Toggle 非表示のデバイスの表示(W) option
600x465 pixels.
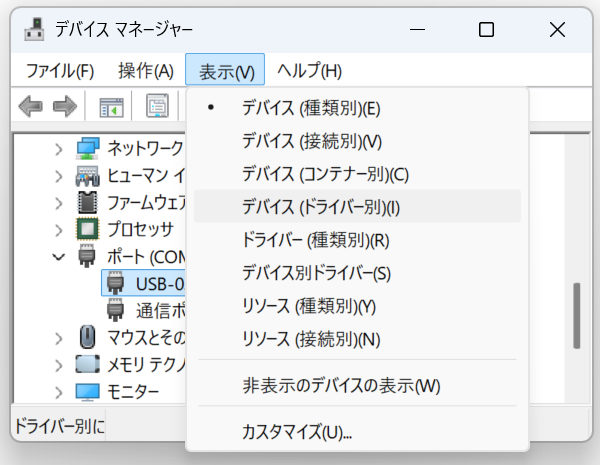click(357, 385)
